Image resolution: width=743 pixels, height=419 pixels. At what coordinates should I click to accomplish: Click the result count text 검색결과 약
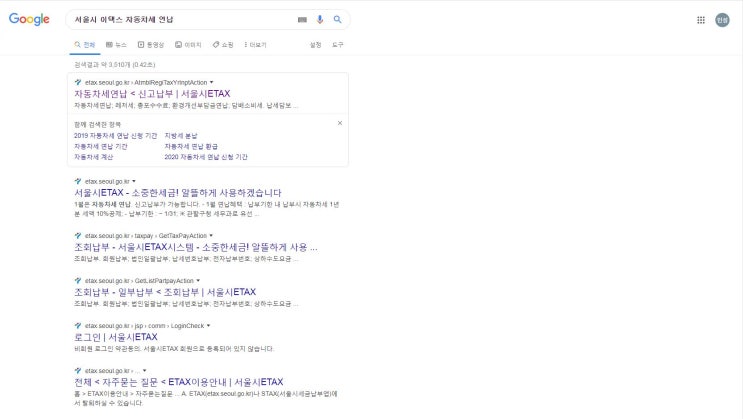pyautogui.click(x=114, y=64)
